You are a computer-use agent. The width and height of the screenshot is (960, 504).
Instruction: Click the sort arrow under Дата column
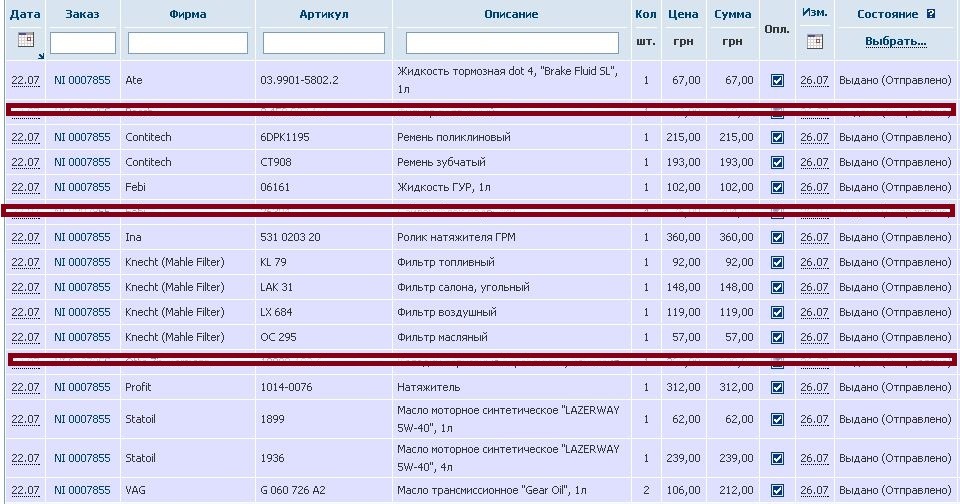[41, 56]
